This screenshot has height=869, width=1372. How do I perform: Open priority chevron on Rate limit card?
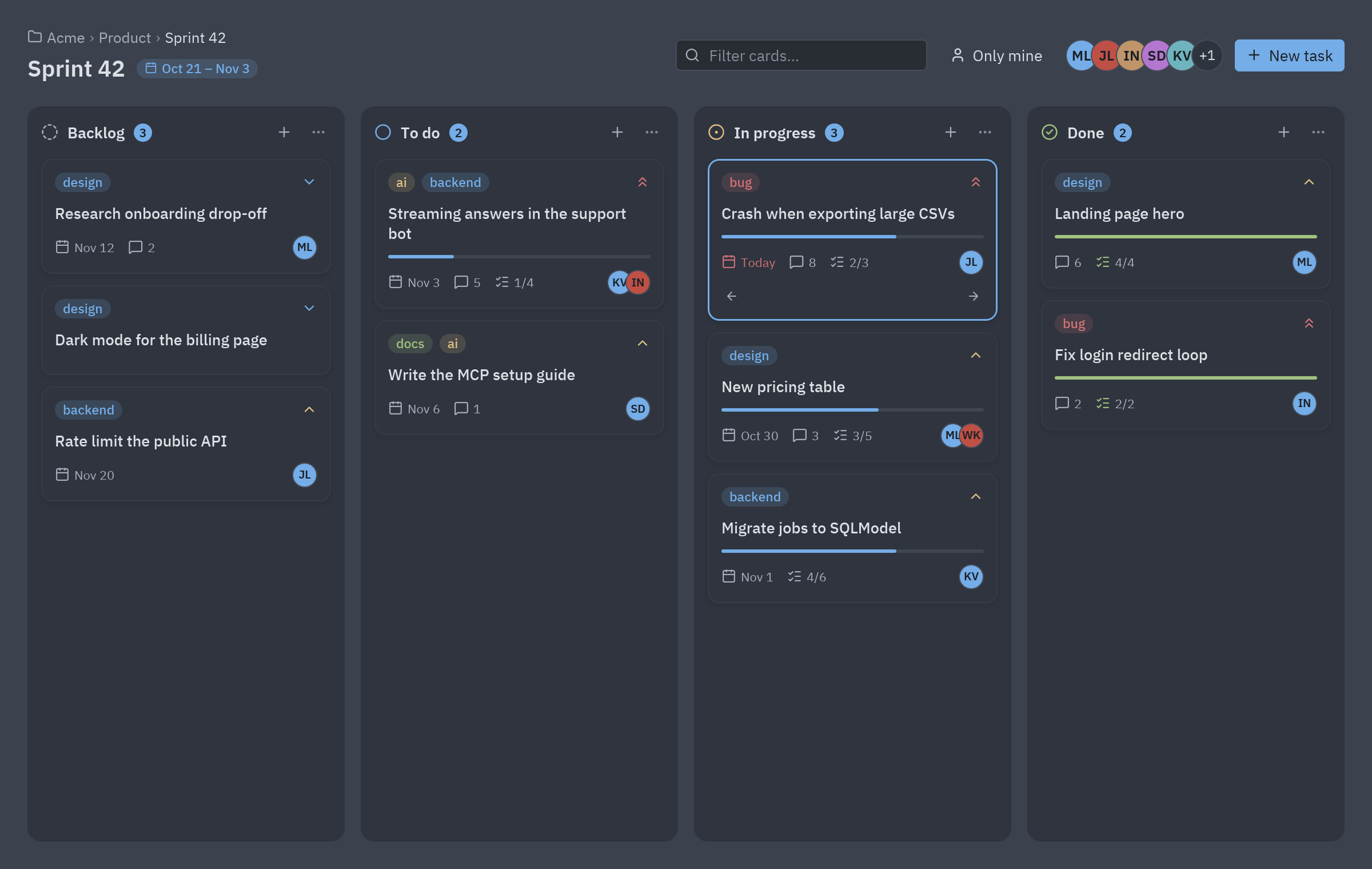309,410
